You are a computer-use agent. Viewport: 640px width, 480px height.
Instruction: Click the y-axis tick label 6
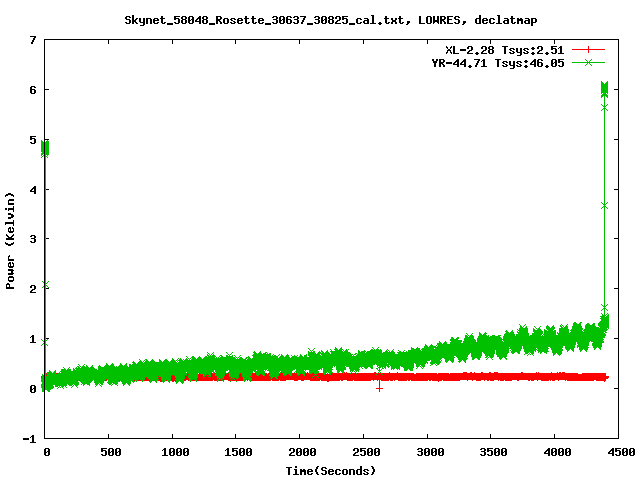coord(33,90)
